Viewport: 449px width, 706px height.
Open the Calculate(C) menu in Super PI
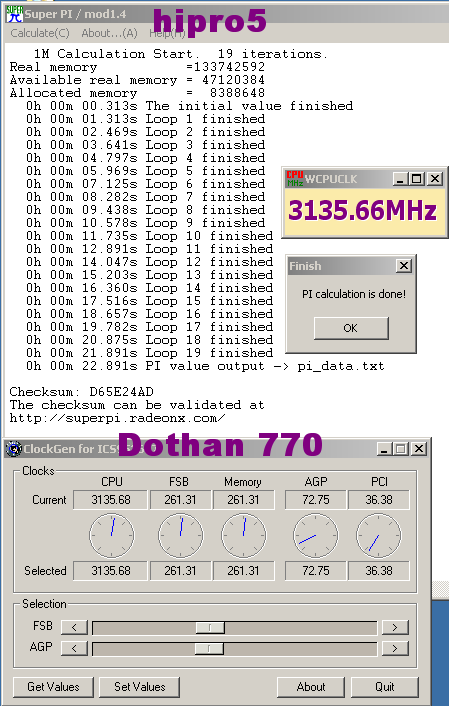(x=40, y=33)
